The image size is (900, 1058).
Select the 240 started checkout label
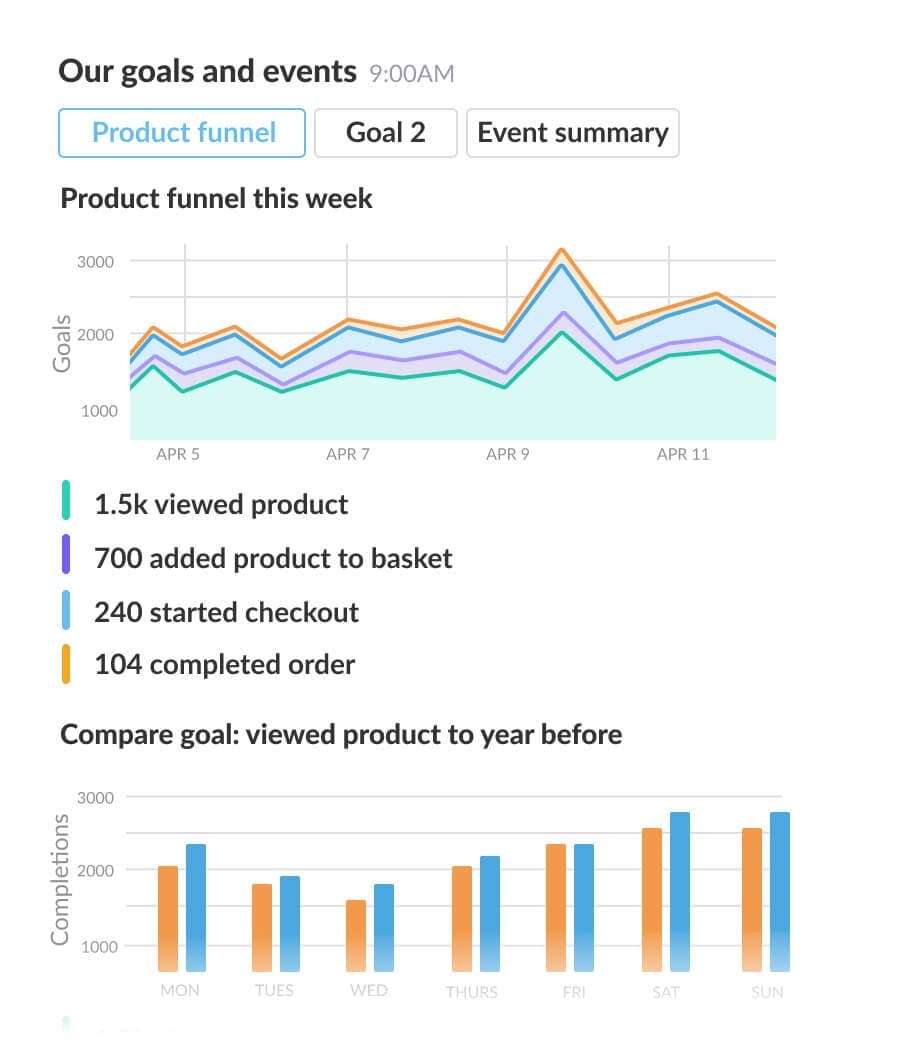[227, 613]
